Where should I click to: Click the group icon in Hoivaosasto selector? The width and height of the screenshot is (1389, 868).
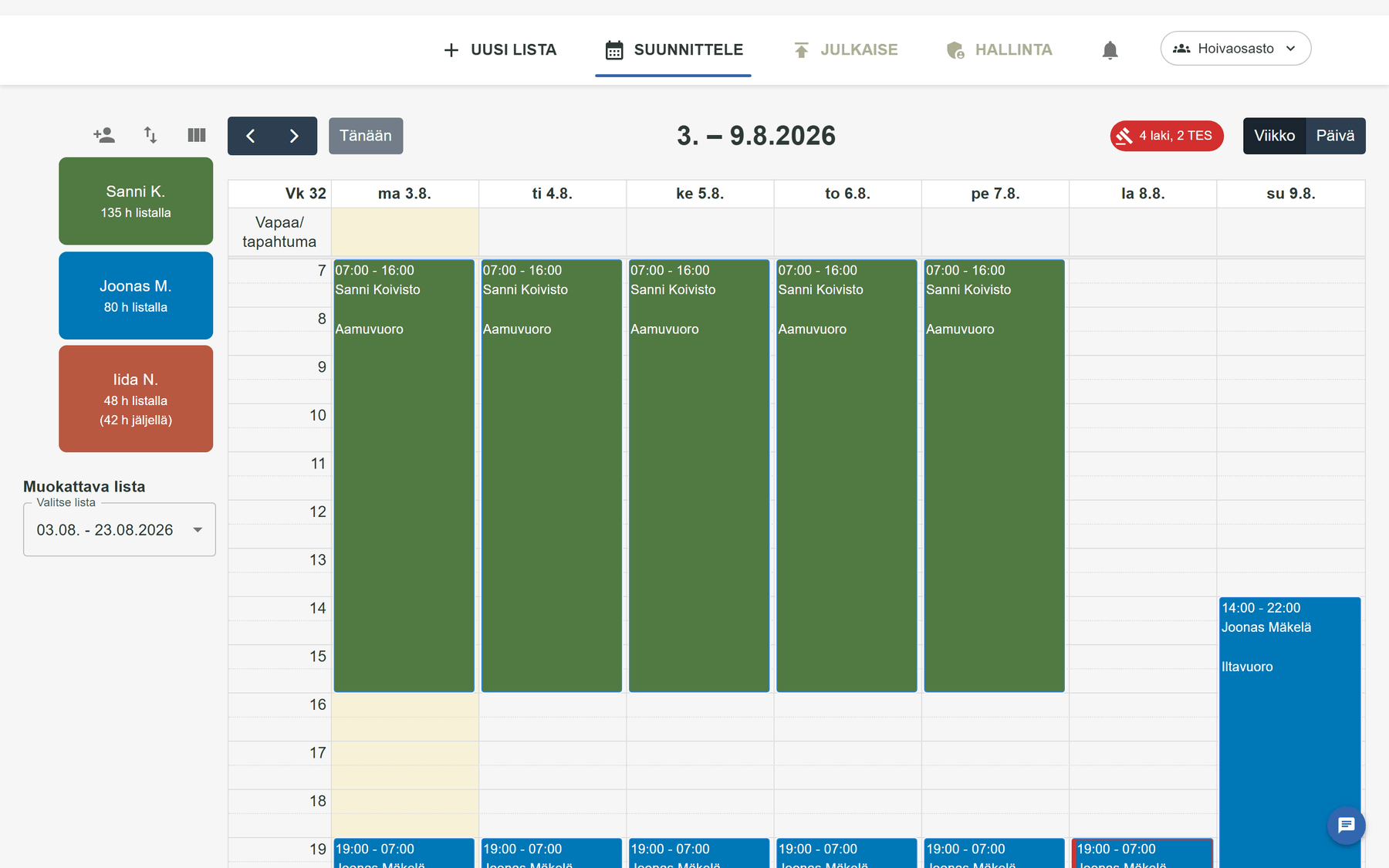1181,49
